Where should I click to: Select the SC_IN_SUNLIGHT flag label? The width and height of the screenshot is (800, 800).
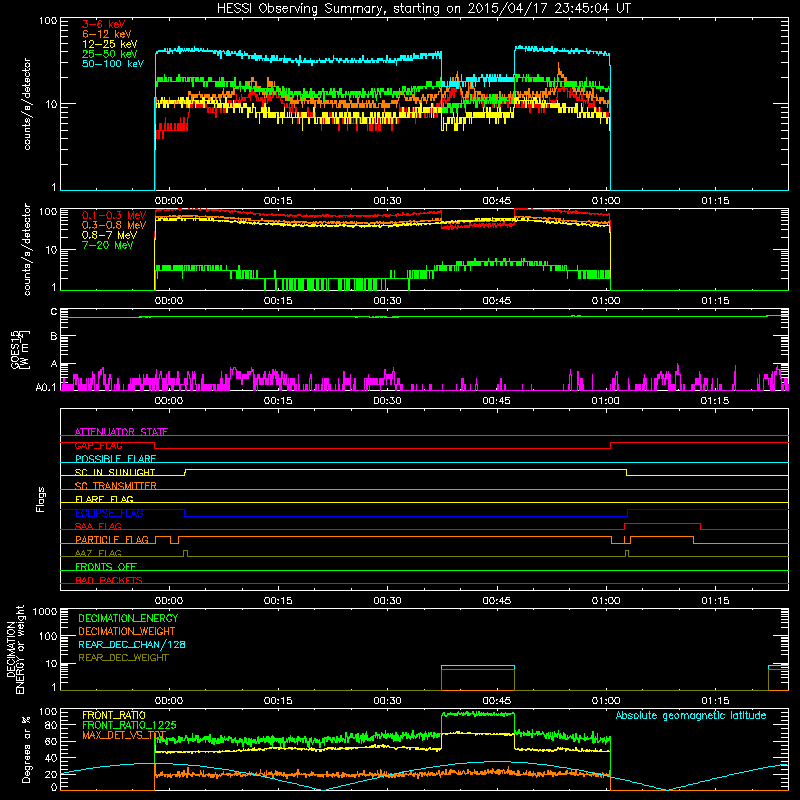point(115,472)
